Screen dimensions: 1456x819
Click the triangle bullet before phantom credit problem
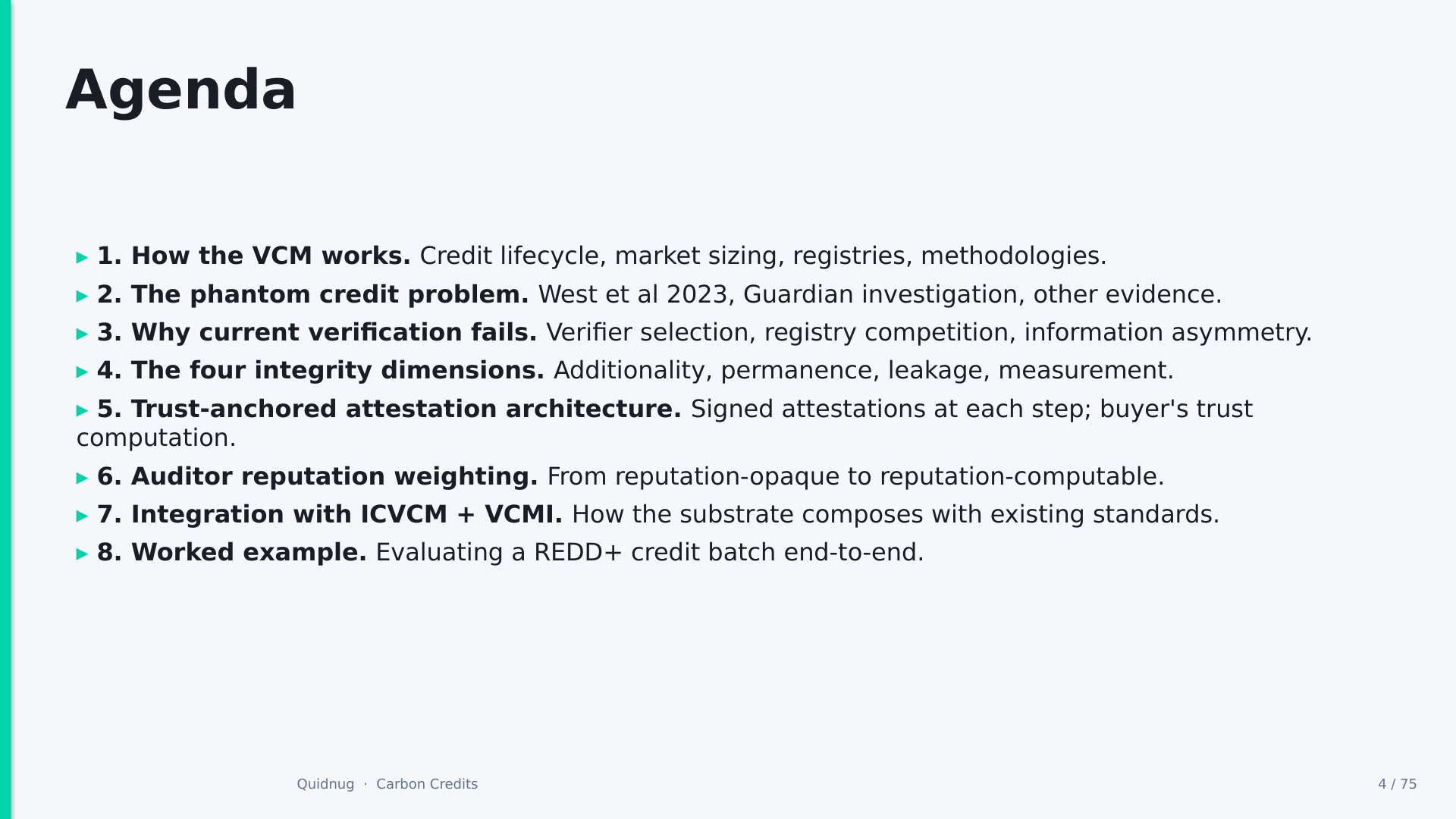tap(83, 297)
